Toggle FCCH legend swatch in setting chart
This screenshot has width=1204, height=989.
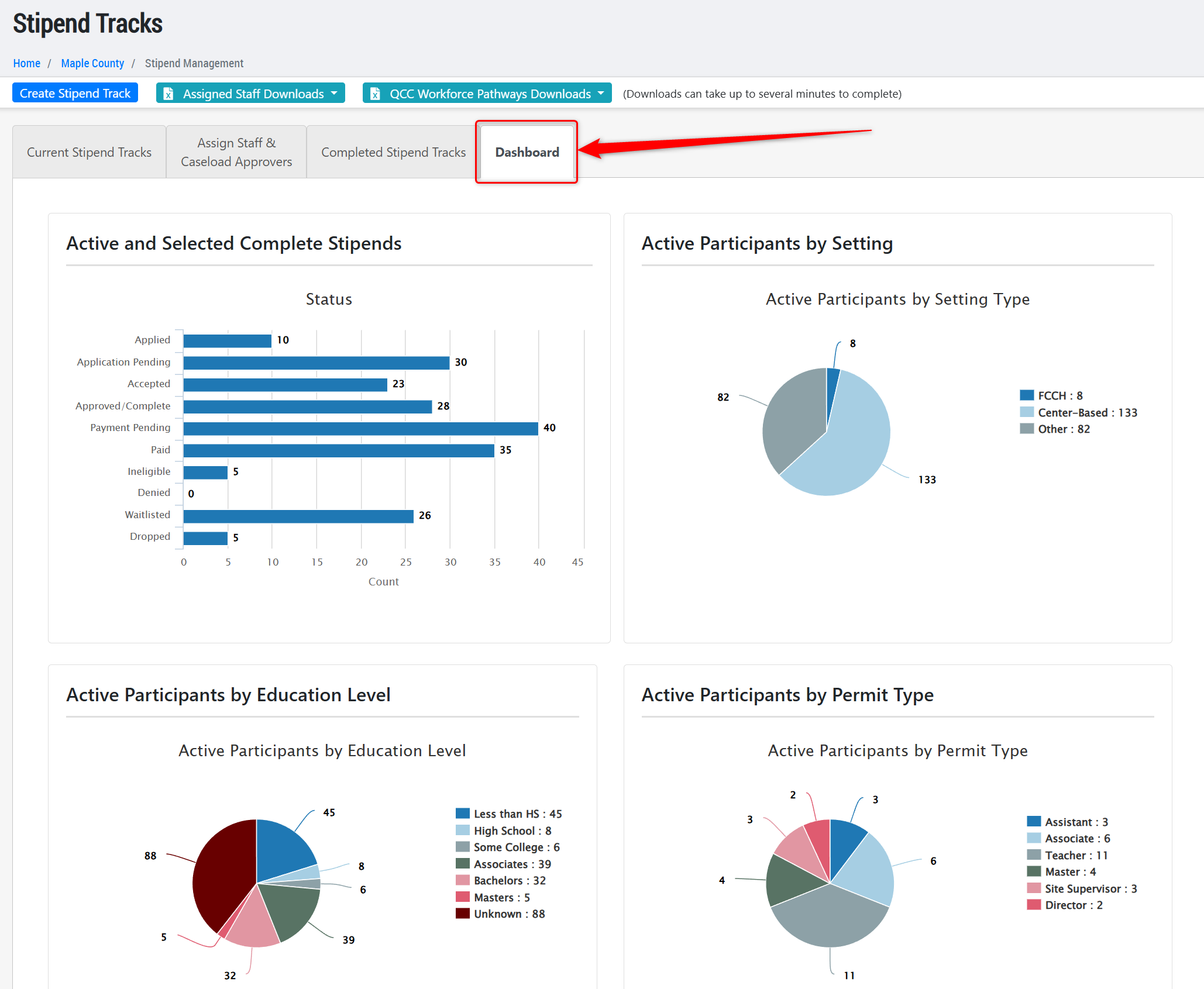point(1027,395)
